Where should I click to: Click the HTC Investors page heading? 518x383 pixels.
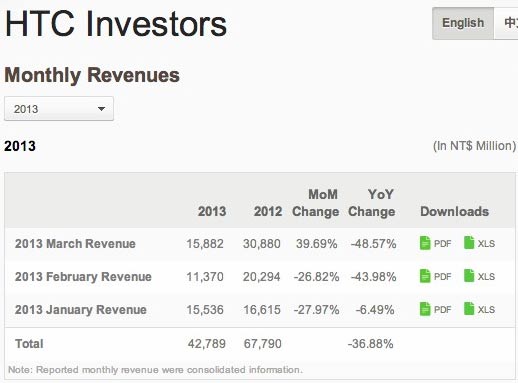116,24
